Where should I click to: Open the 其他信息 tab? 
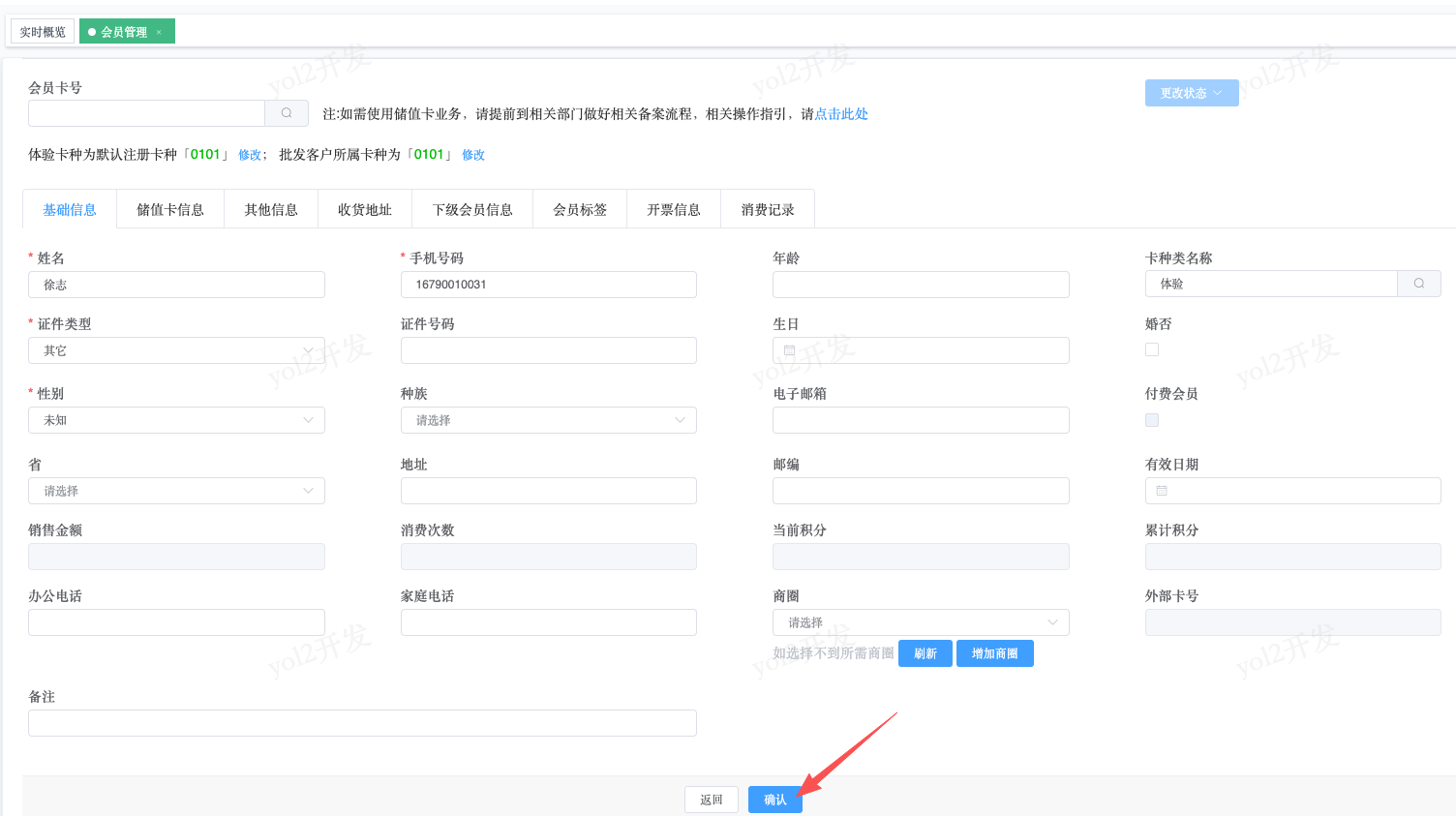[x=271, y=209]
